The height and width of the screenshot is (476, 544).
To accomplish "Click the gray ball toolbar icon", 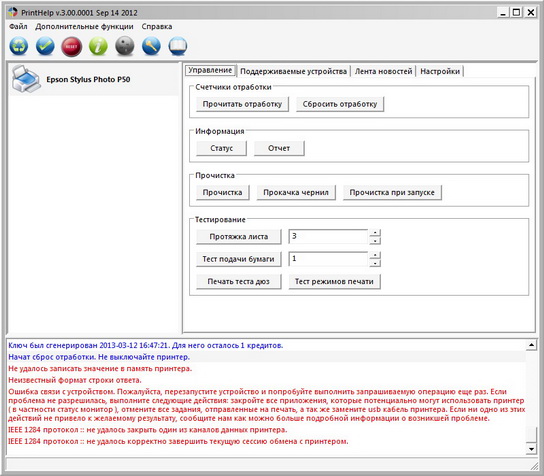I will [x=125, y=46].
